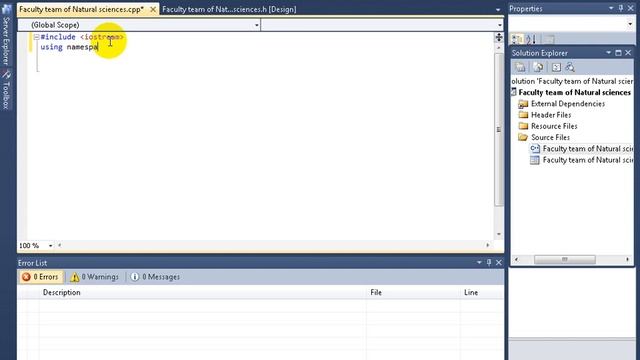
Task: Open Properties window position menu arrow
Action: [x=611, y=8]
